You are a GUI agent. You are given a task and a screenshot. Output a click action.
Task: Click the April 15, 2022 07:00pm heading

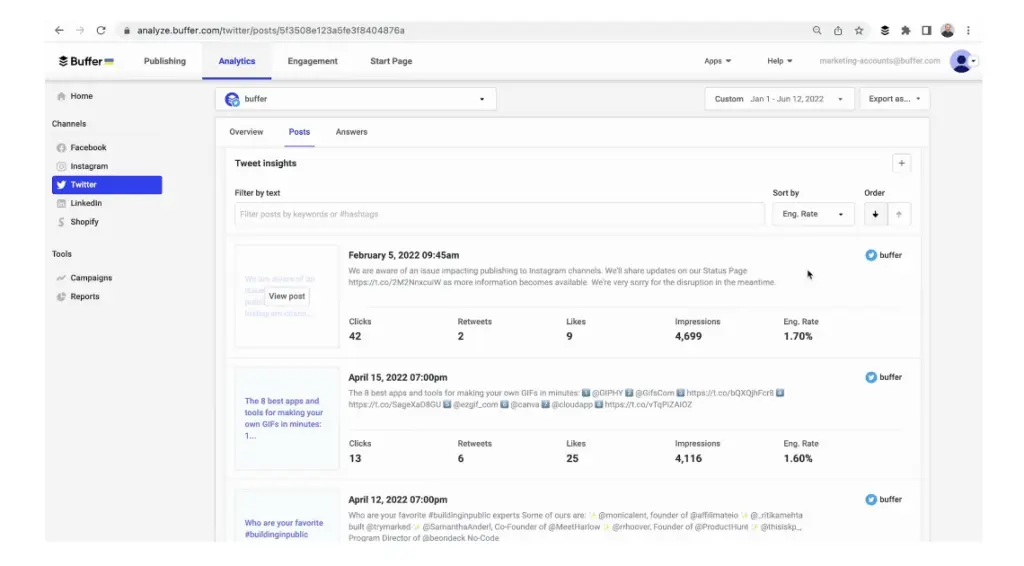click(398, 377)
